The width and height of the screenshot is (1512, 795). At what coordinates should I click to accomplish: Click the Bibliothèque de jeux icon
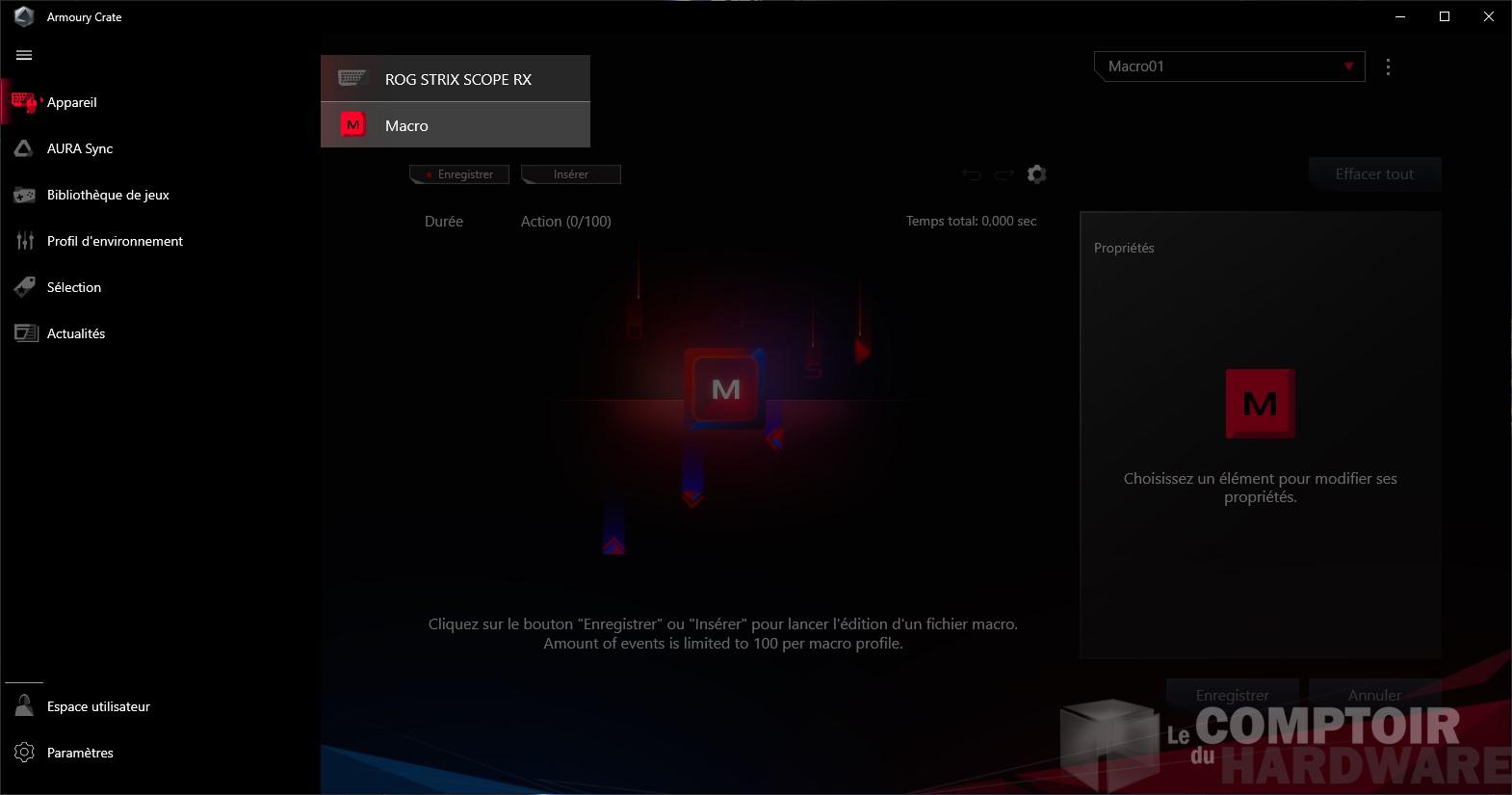[24, 195]
